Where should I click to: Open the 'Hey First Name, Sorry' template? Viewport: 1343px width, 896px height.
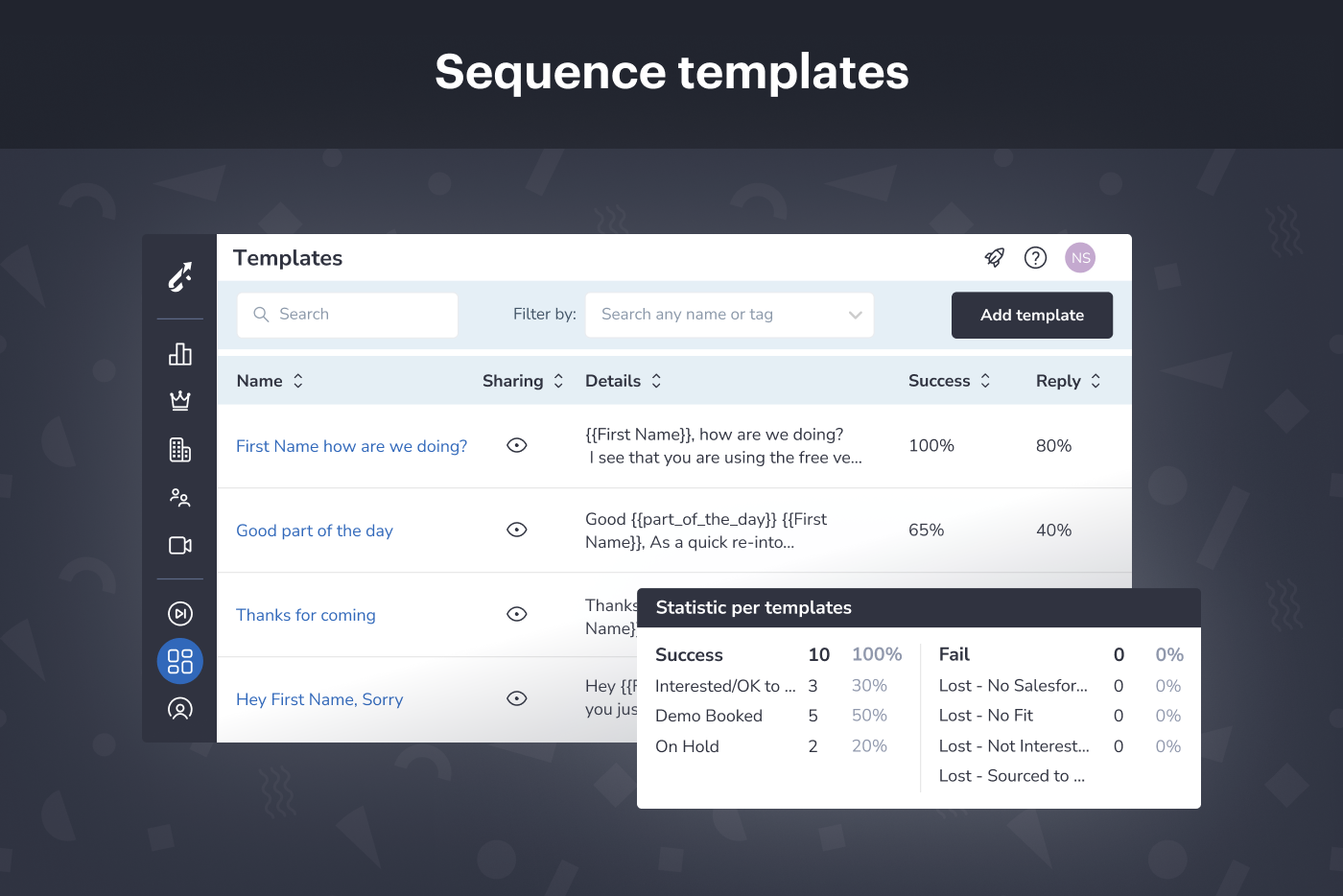(319, 699)
